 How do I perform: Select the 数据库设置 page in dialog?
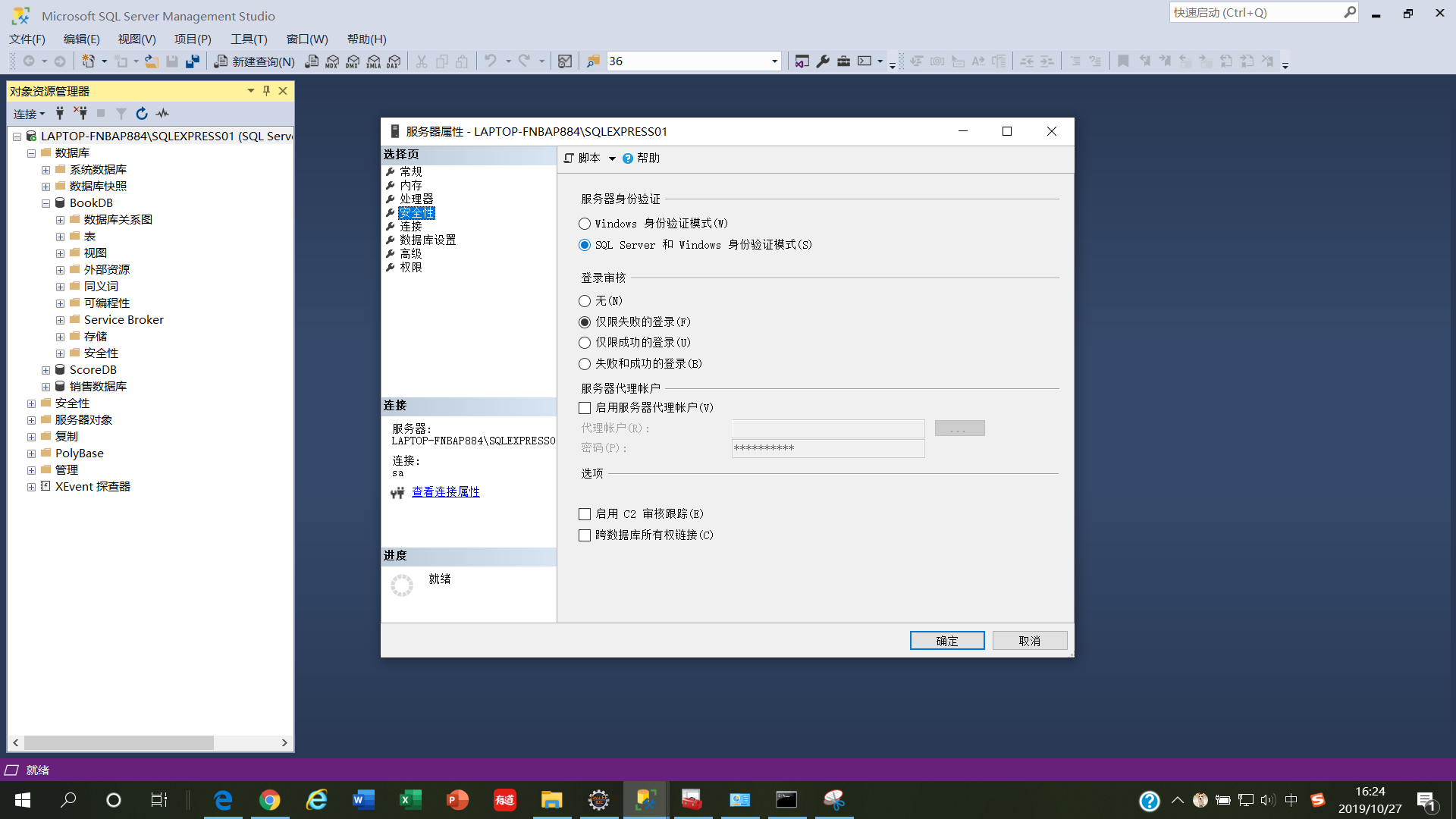(428, 240)
